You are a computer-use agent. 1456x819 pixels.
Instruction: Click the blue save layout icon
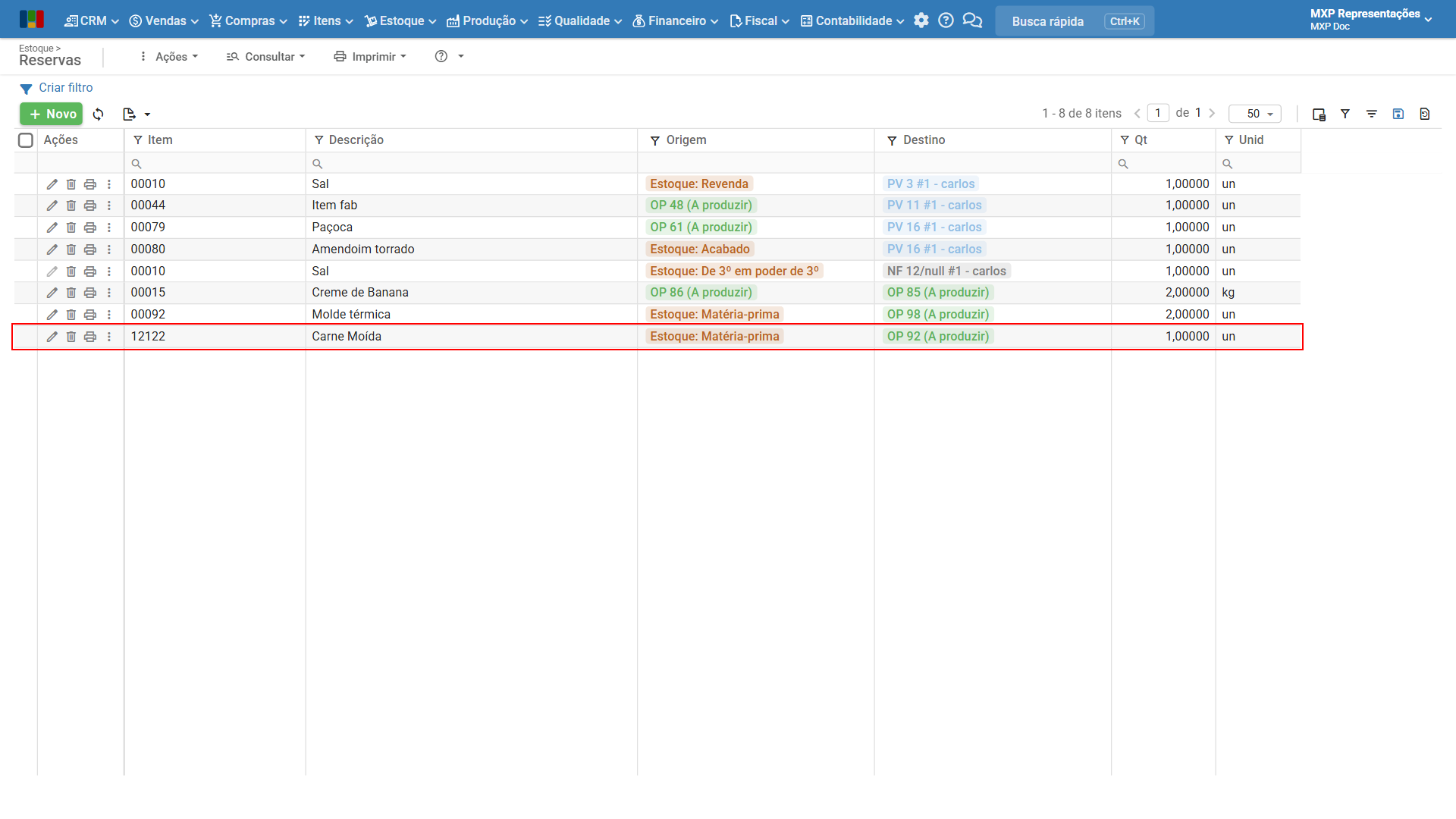[1398, 114]
